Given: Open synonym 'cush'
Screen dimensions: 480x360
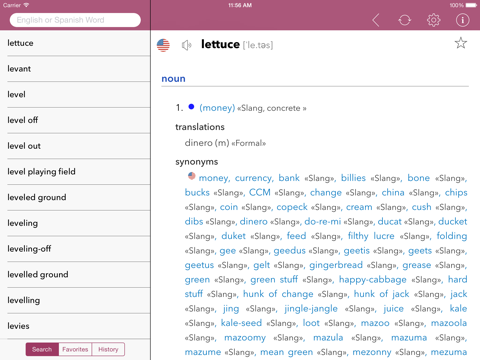Looking at the screenshot, I should pos(421,207).
